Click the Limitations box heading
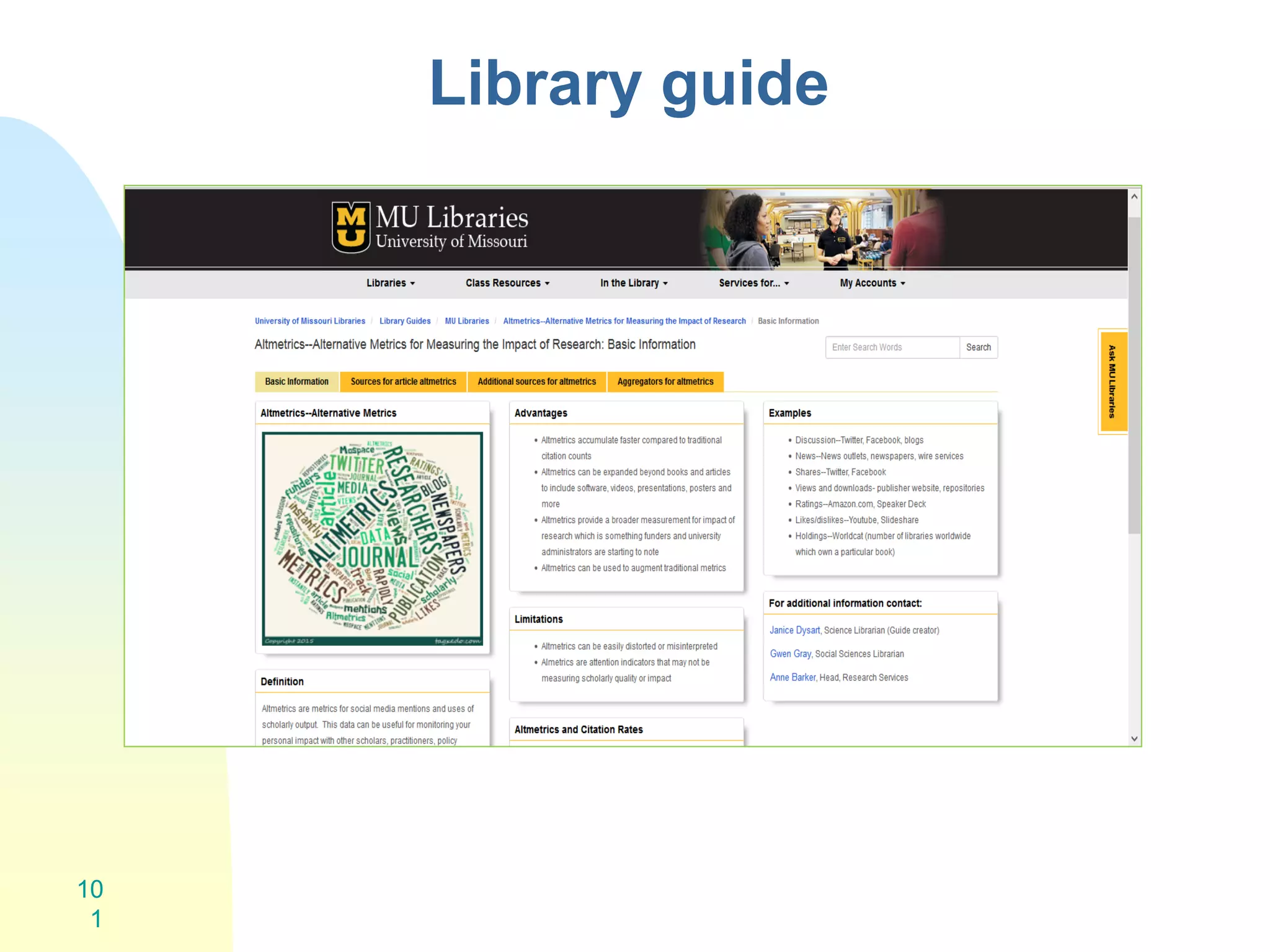This screenshot has height=952, width=1270. tap(539, 620)
